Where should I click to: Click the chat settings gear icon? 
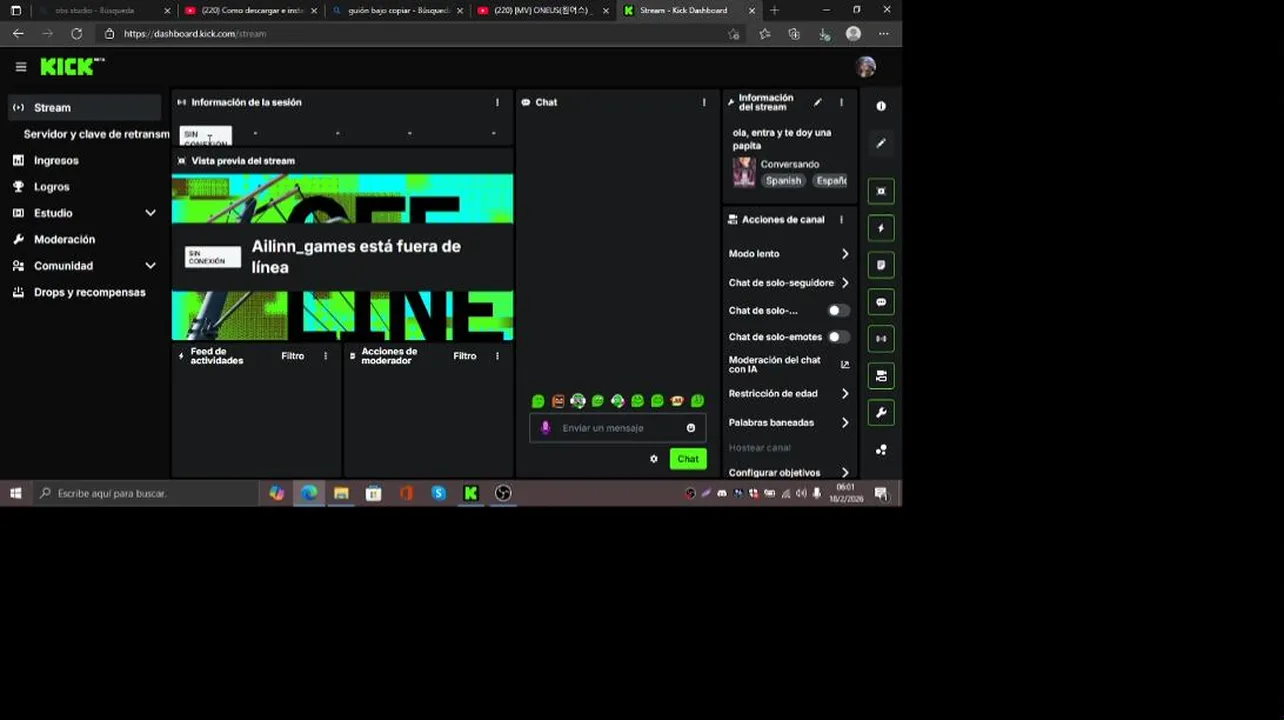point(654,459)
